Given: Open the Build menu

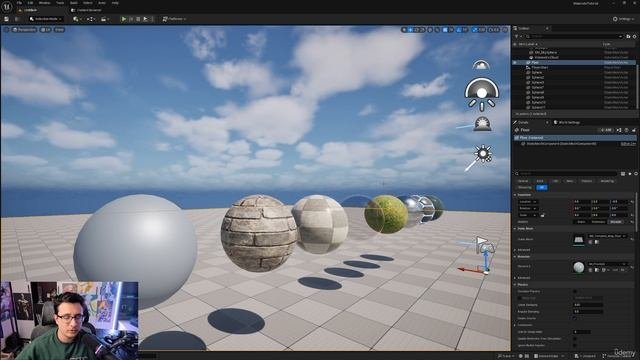Looking at the screenshot, I should tap(74, 3).
